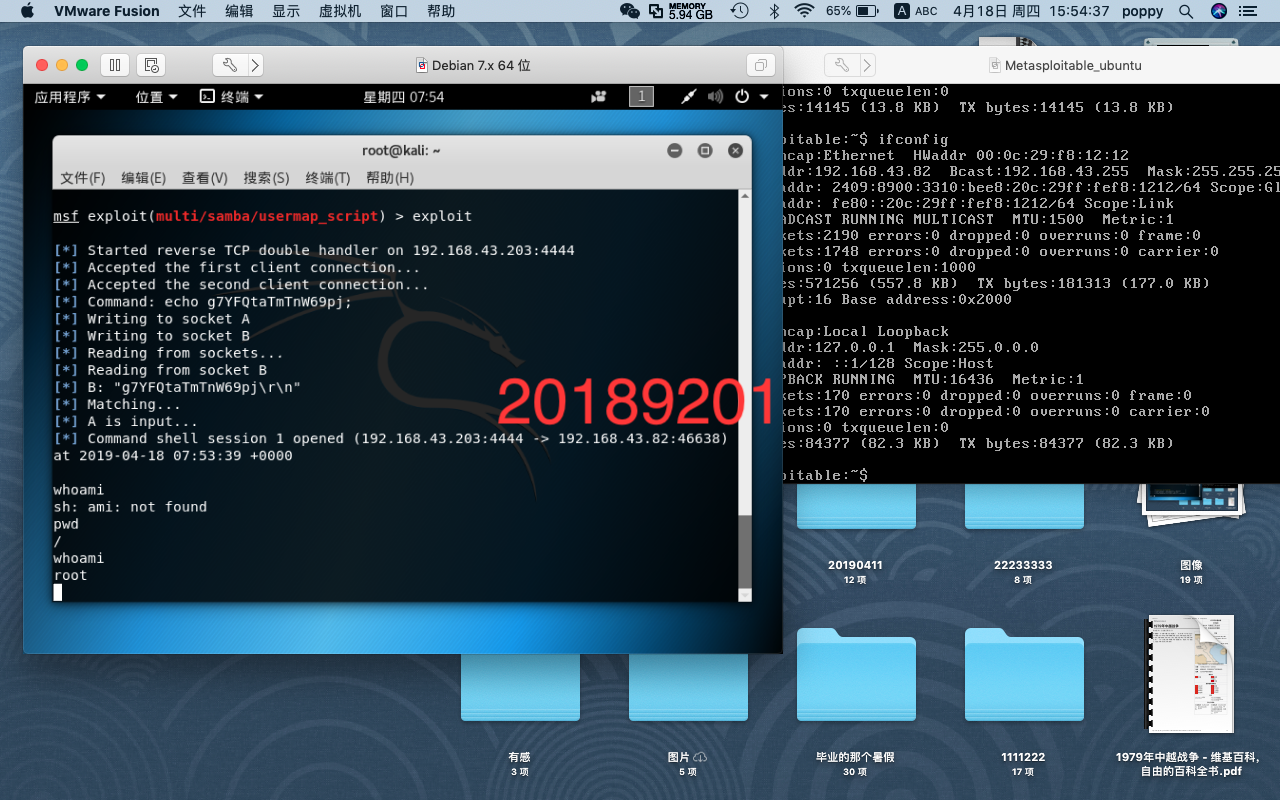Maximize the root@kali terminal window

705,150
